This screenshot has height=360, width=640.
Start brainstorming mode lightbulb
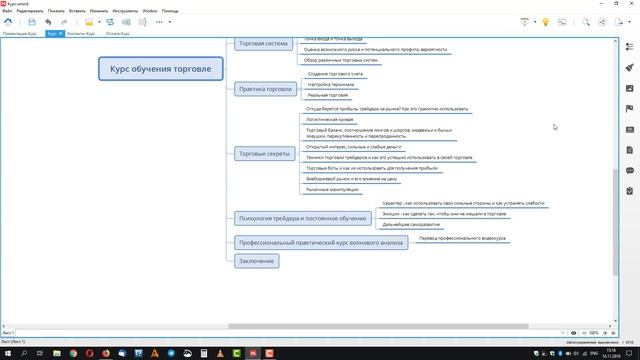click(x=546, y=22)
